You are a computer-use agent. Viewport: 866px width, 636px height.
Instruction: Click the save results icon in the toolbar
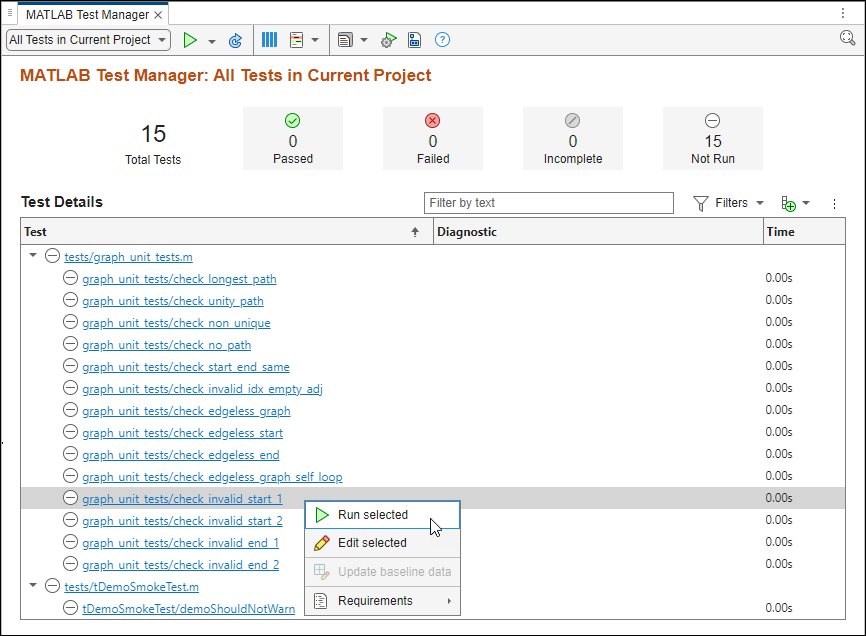pos(414,40)
